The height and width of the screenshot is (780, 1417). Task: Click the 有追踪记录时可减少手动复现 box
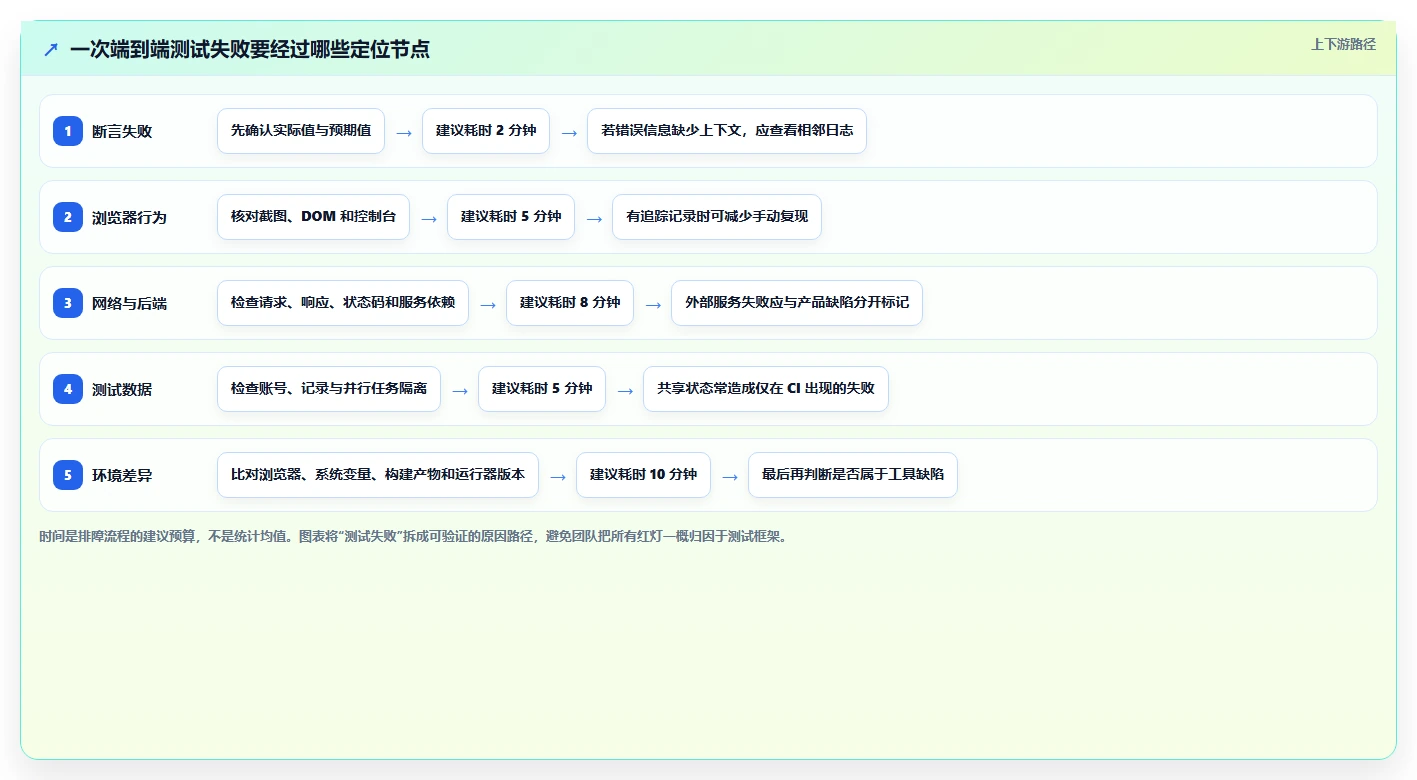click(x=717, y=217)
